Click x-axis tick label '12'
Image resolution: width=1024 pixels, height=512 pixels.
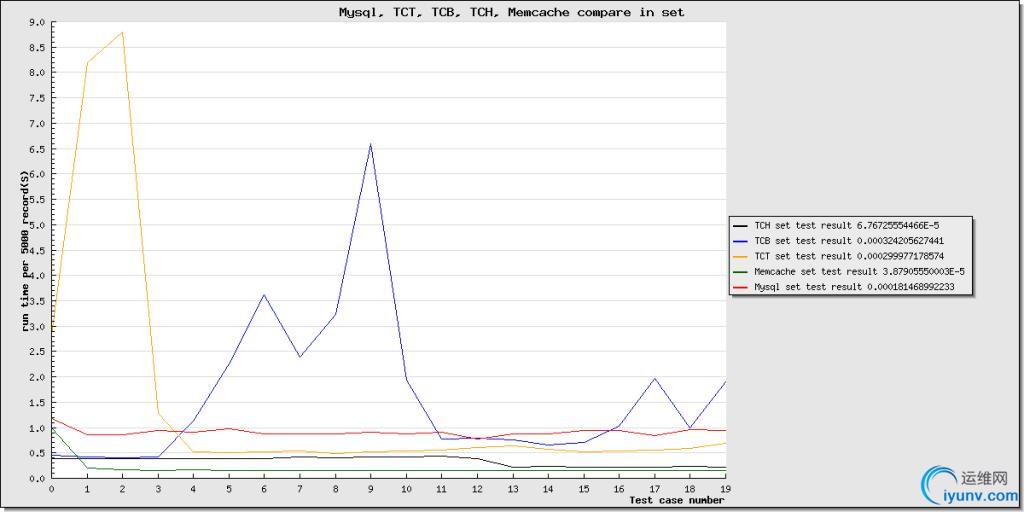click(477, 488)
